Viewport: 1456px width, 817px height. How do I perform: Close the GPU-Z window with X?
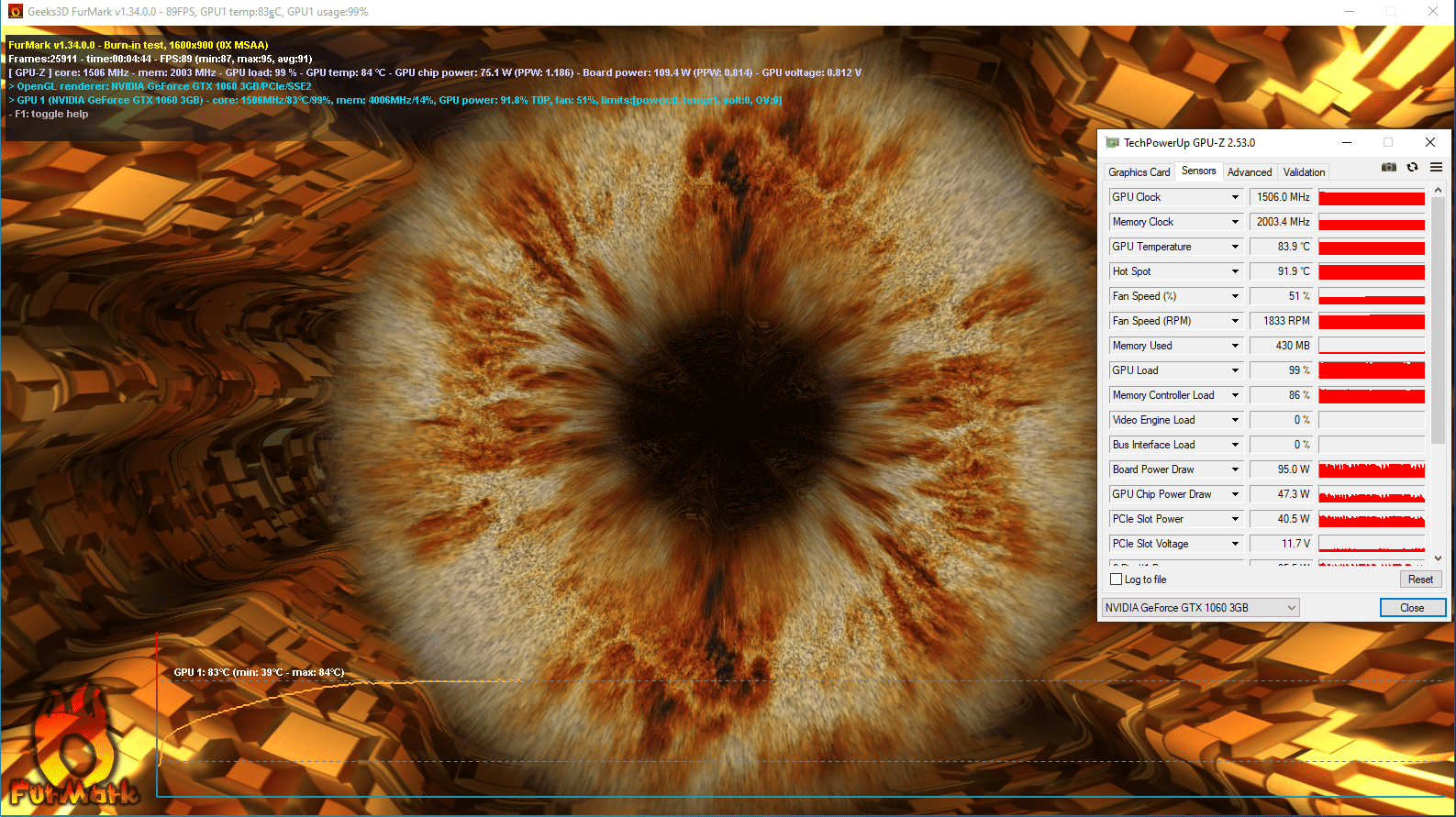click(x=1429, y=142)
